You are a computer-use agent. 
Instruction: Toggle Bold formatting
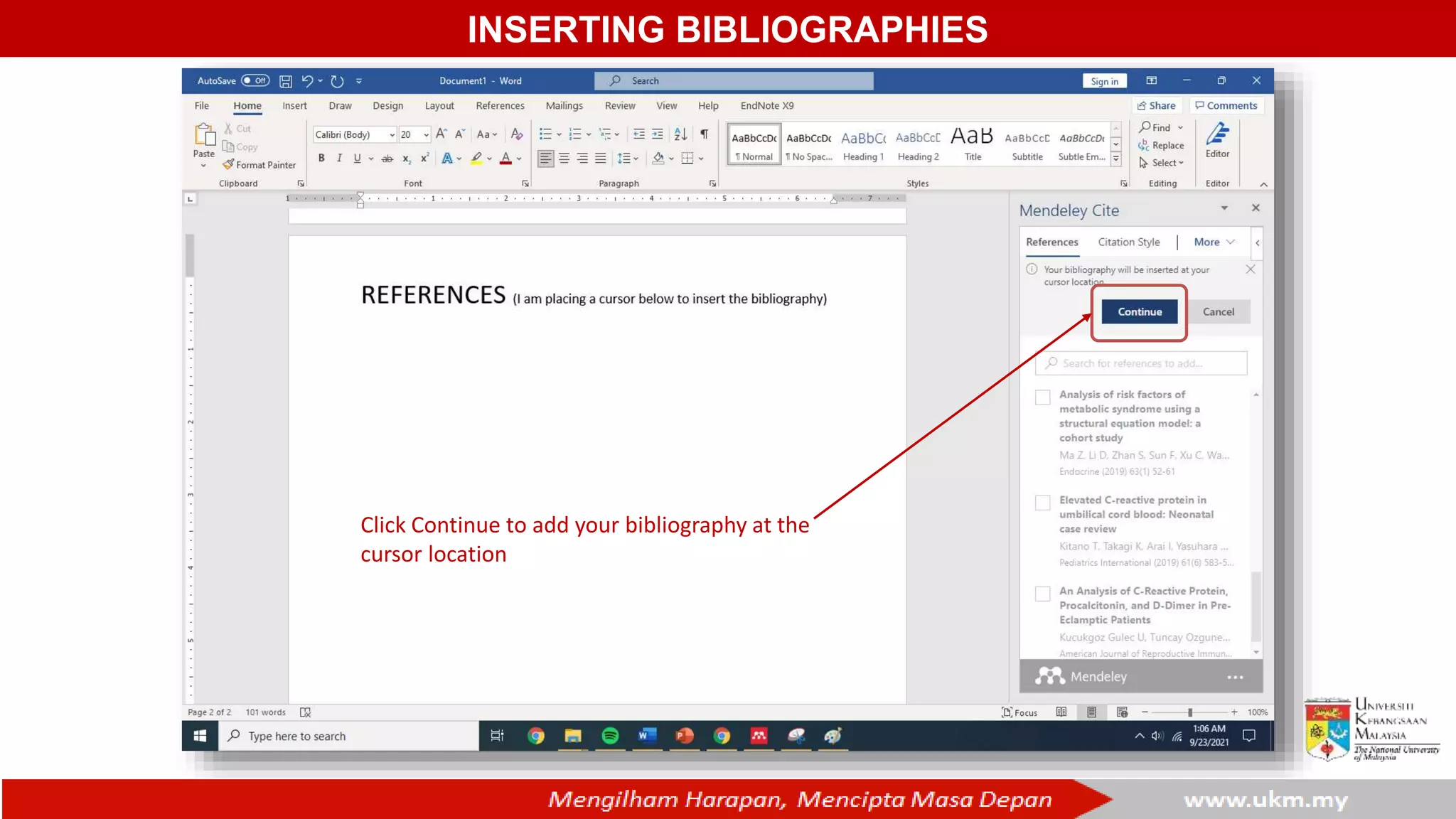click(321, 159)
